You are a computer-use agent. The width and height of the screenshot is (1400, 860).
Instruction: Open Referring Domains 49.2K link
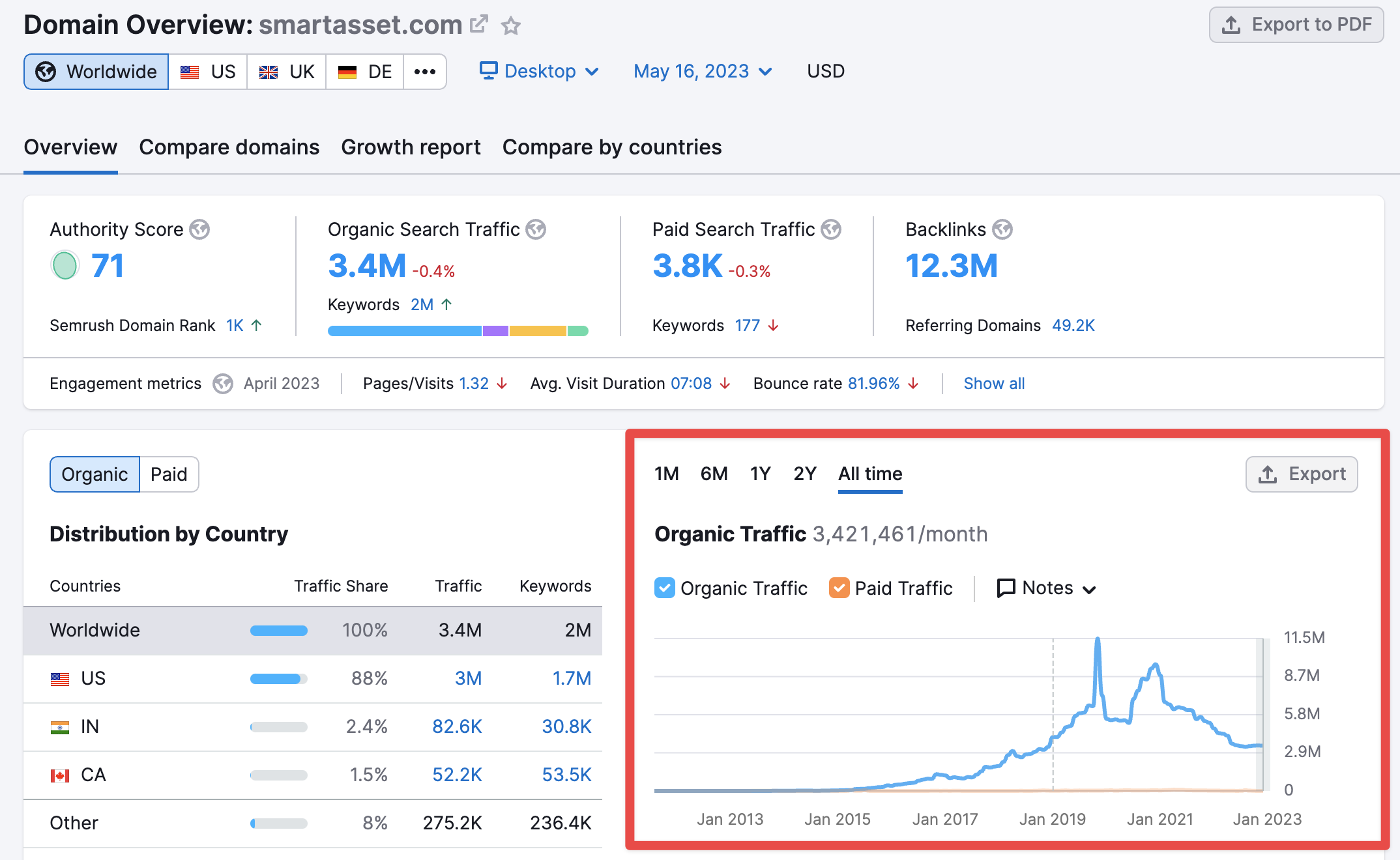[1073, 325]
